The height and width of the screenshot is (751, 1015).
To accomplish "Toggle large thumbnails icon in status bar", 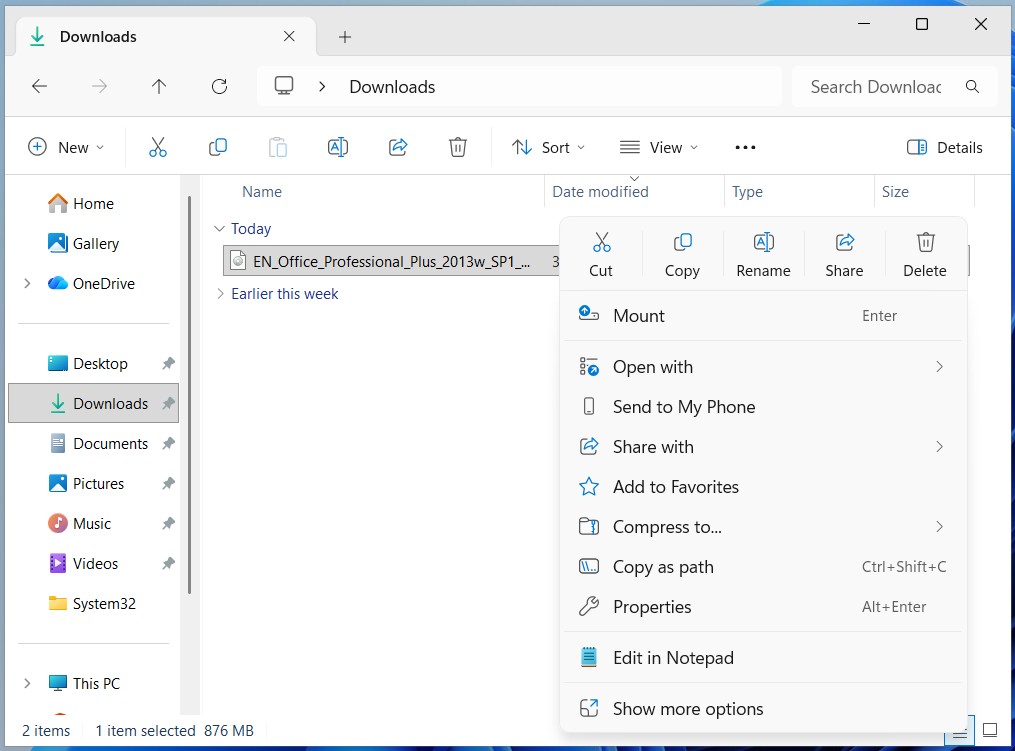I will 990,730.
